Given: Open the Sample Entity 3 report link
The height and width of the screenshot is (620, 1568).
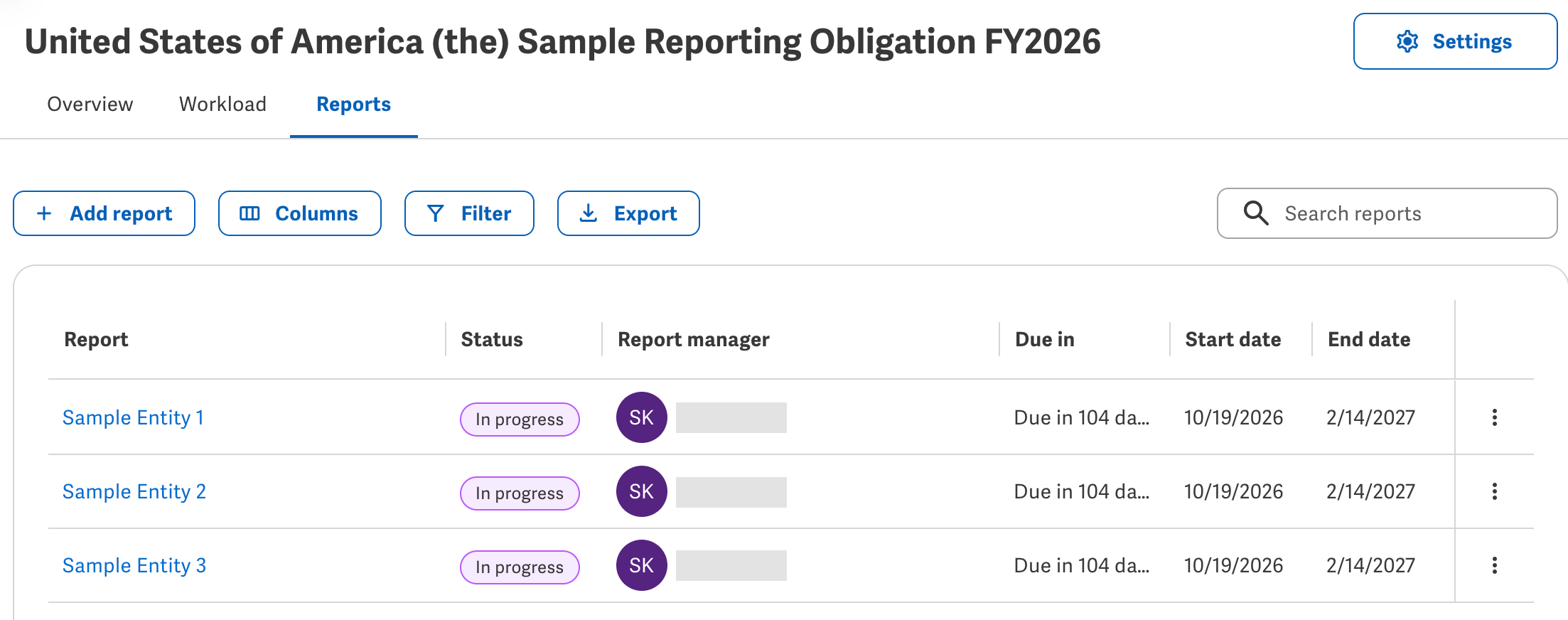Looking at the screenshot, I should point(134,565).
